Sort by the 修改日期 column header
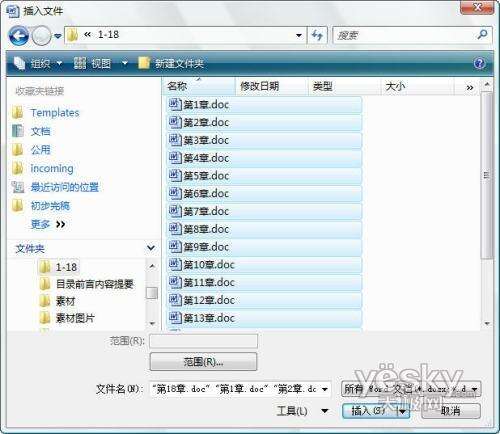Viewport: 500px width, 434px height. pos(271,86)
